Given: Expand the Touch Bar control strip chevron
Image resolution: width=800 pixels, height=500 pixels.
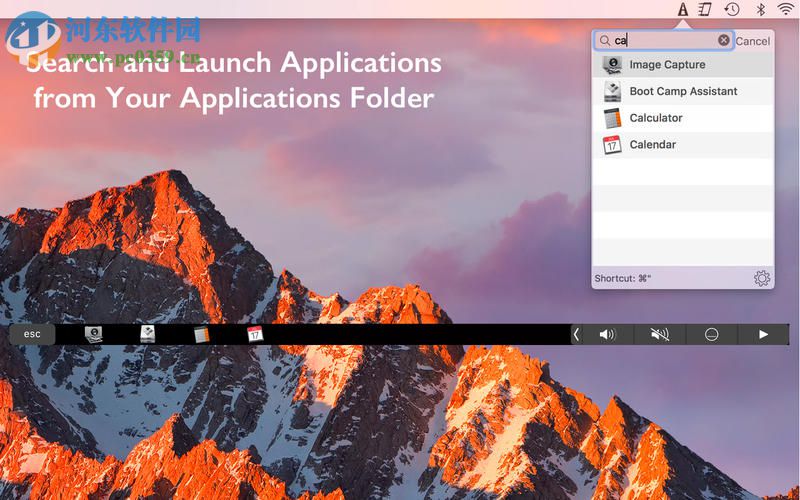Looking at the screenshot, I should point(576,334).
